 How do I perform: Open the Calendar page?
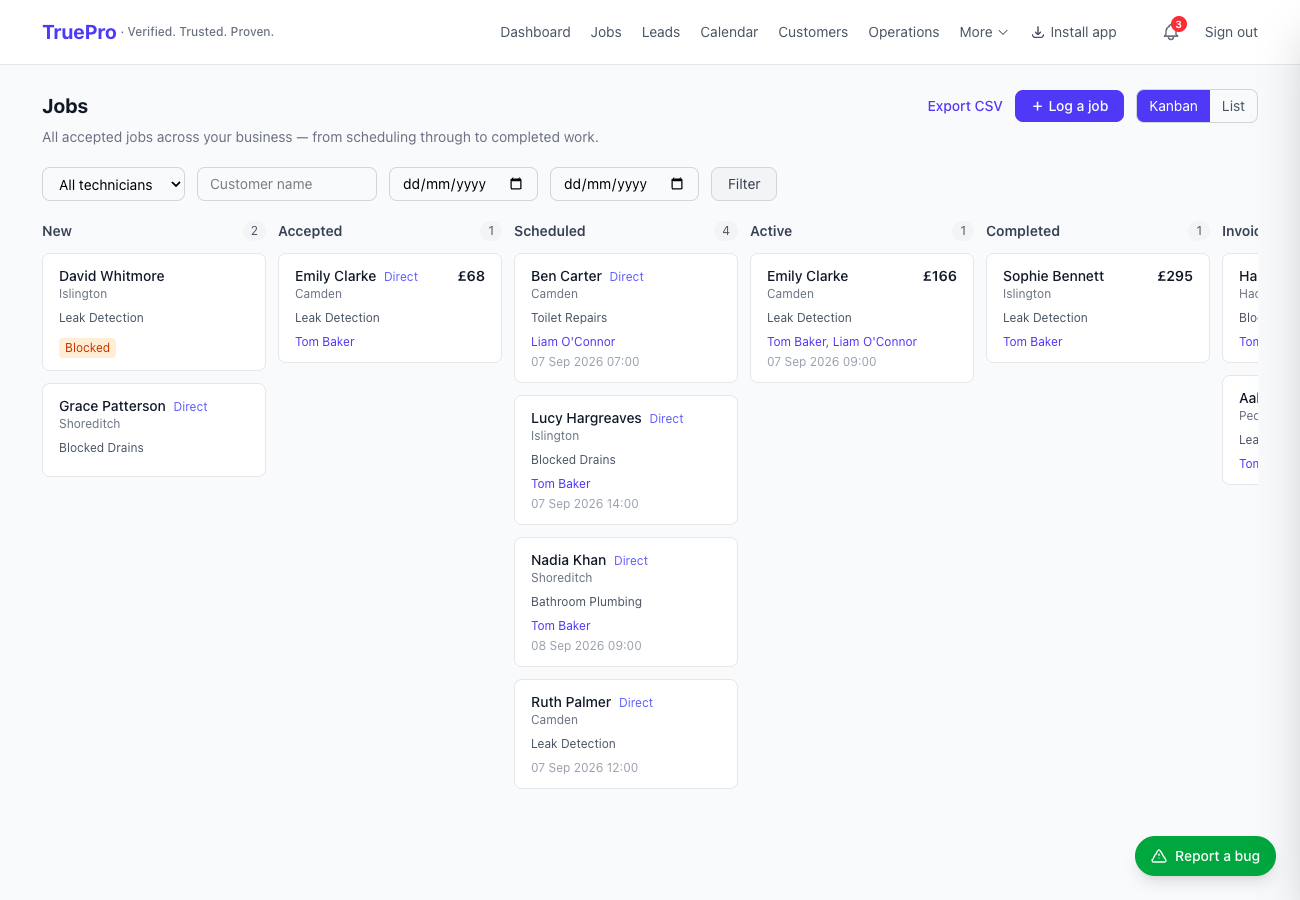(x=729, y=32)
